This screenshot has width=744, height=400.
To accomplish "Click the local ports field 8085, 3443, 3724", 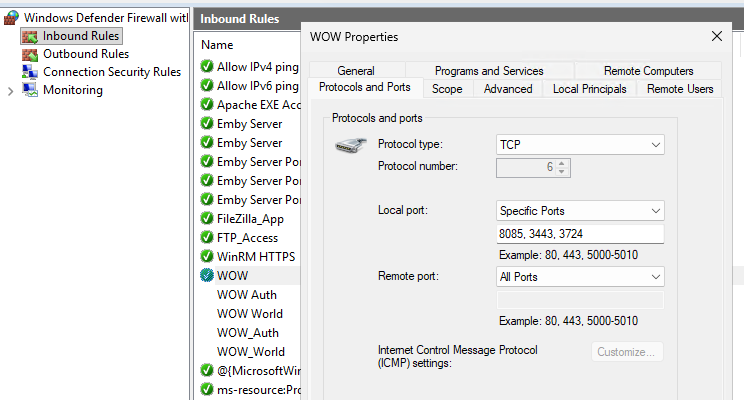I will pos(580,234).
